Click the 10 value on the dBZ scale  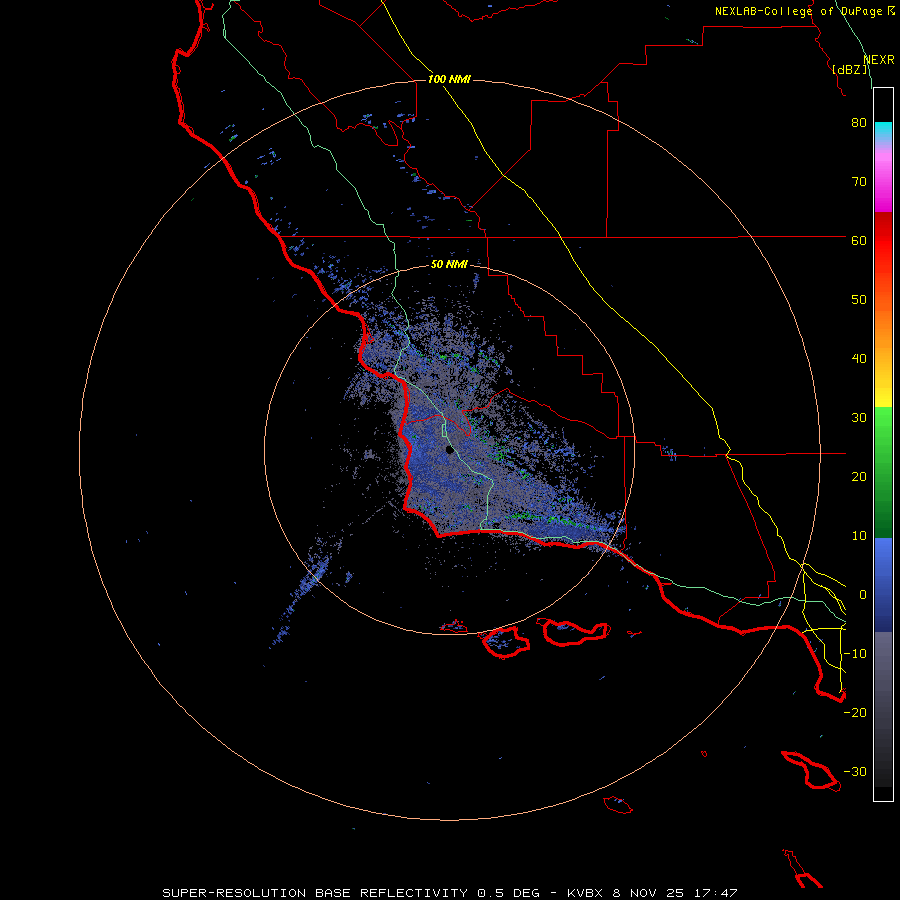859,536
